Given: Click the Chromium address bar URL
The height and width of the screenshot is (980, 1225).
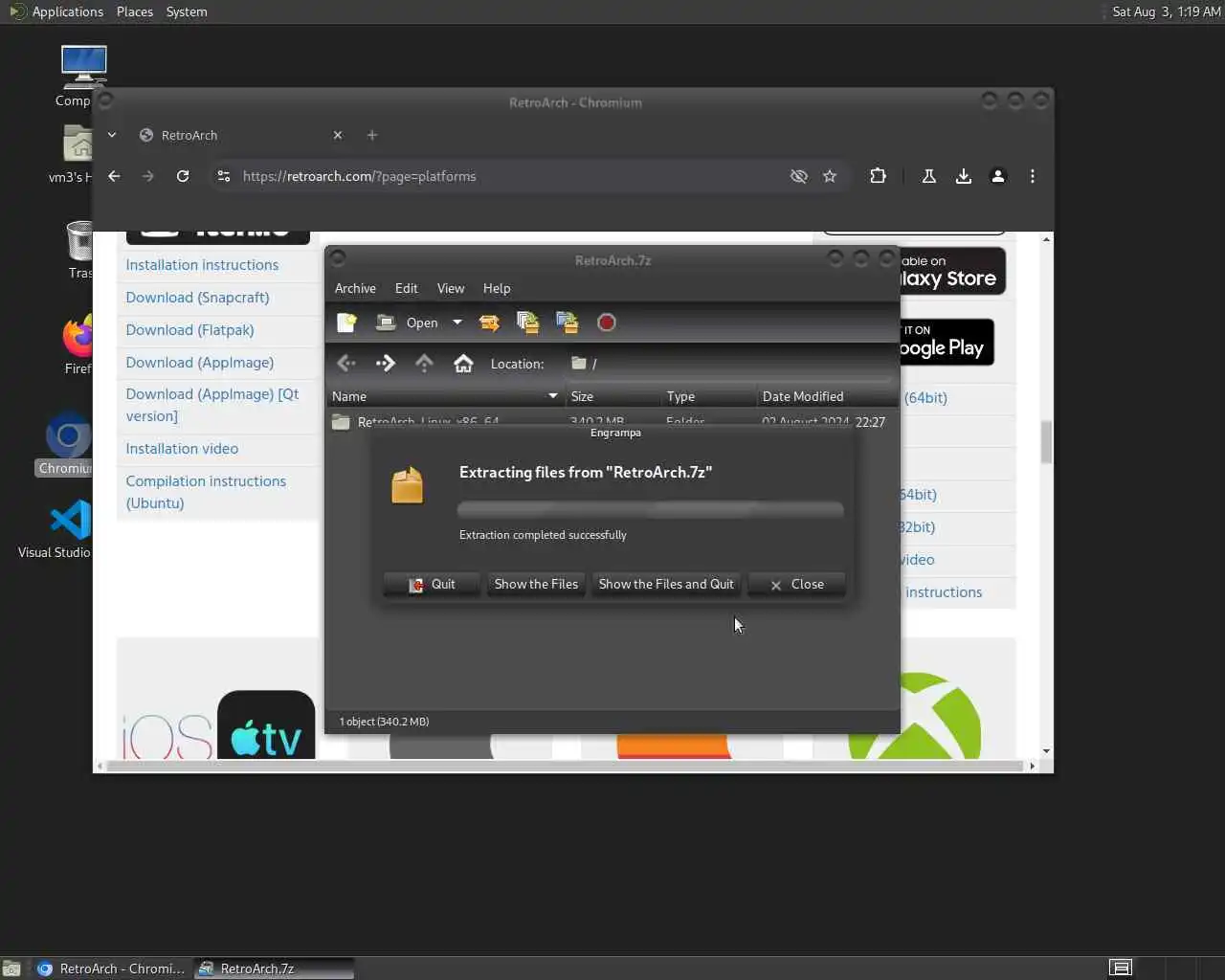Looking at the screenshot, I should (x=359, y=176).
